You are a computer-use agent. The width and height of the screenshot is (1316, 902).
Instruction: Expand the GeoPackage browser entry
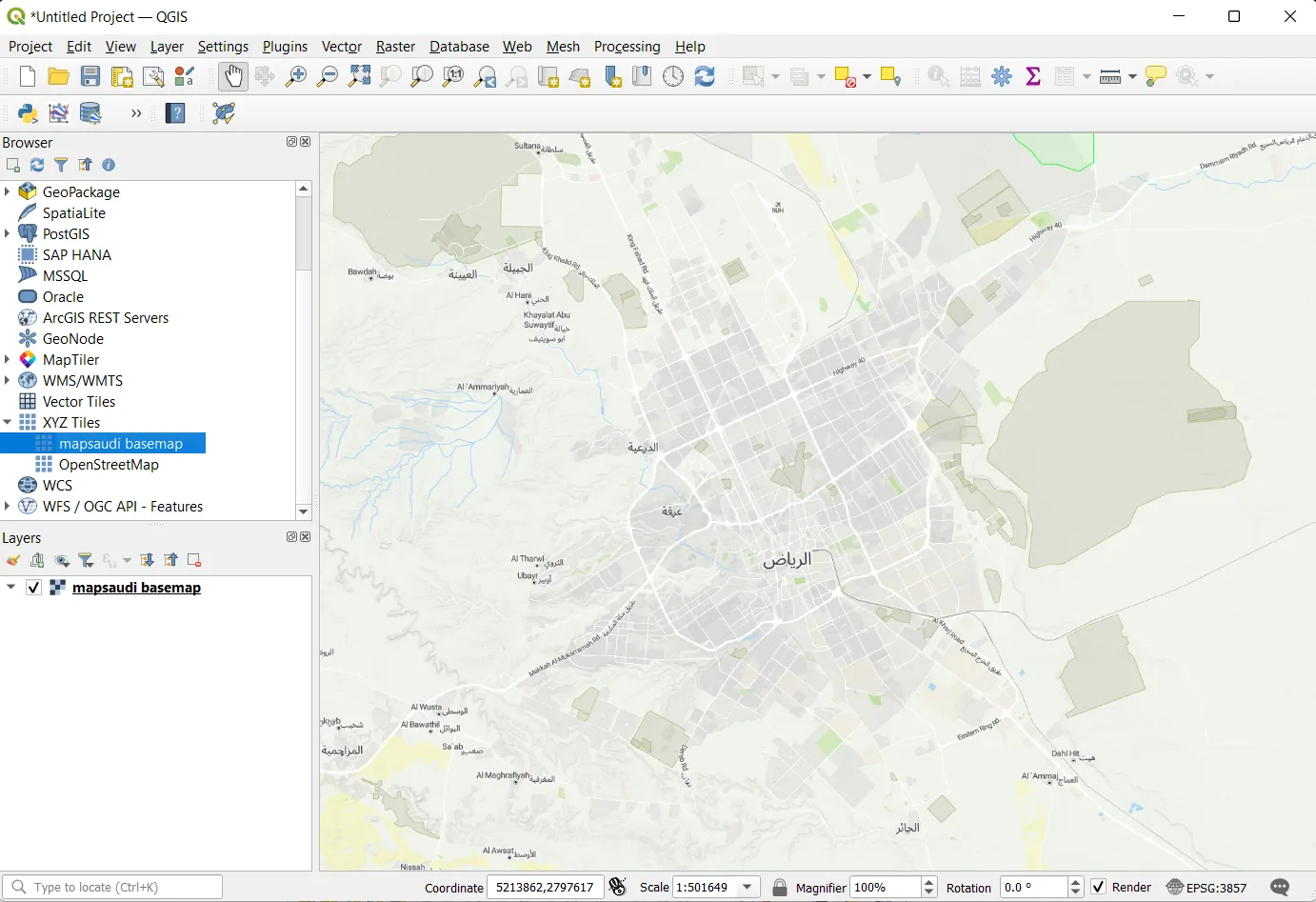point(9,191)
